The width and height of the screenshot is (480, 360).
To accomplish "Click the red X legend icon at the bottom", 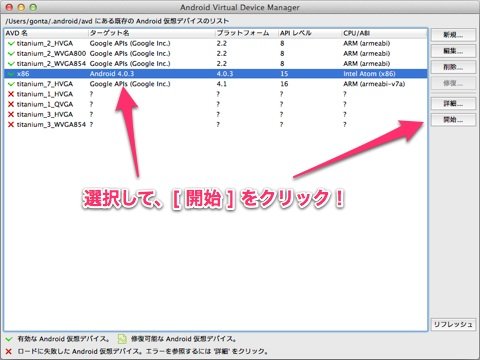I will pos(9,352).
